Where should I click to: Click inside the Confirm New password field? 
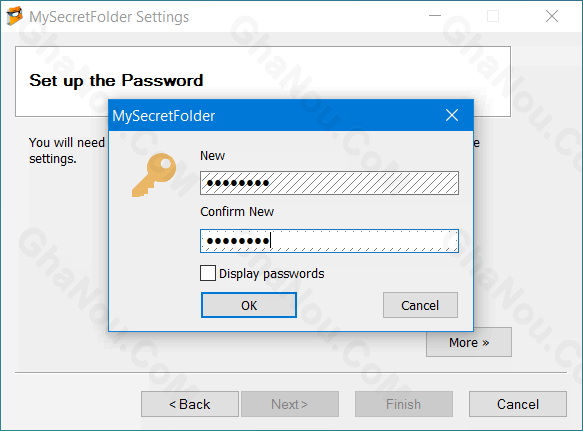pyautogui.click(x=329, y=241)
